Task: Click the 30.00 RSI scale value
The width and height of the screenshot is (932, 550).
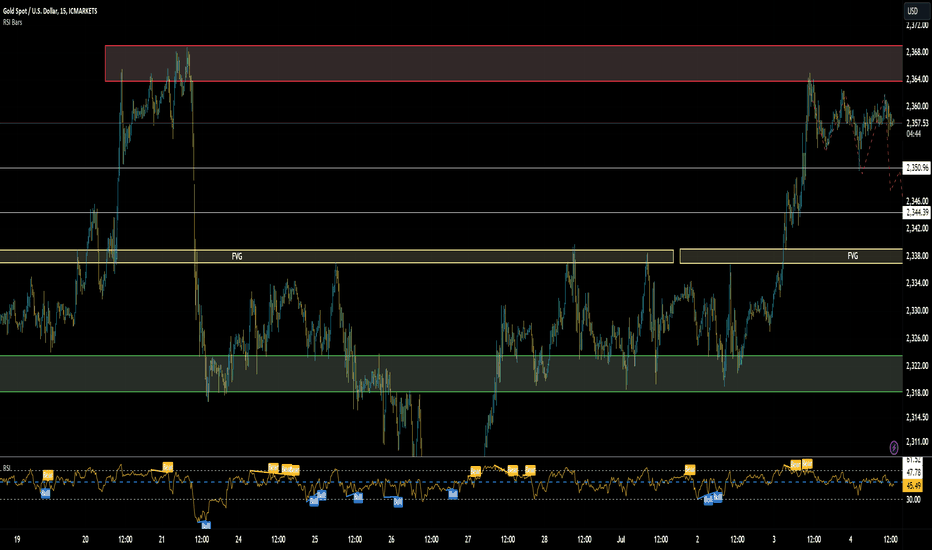Action: 914,499
